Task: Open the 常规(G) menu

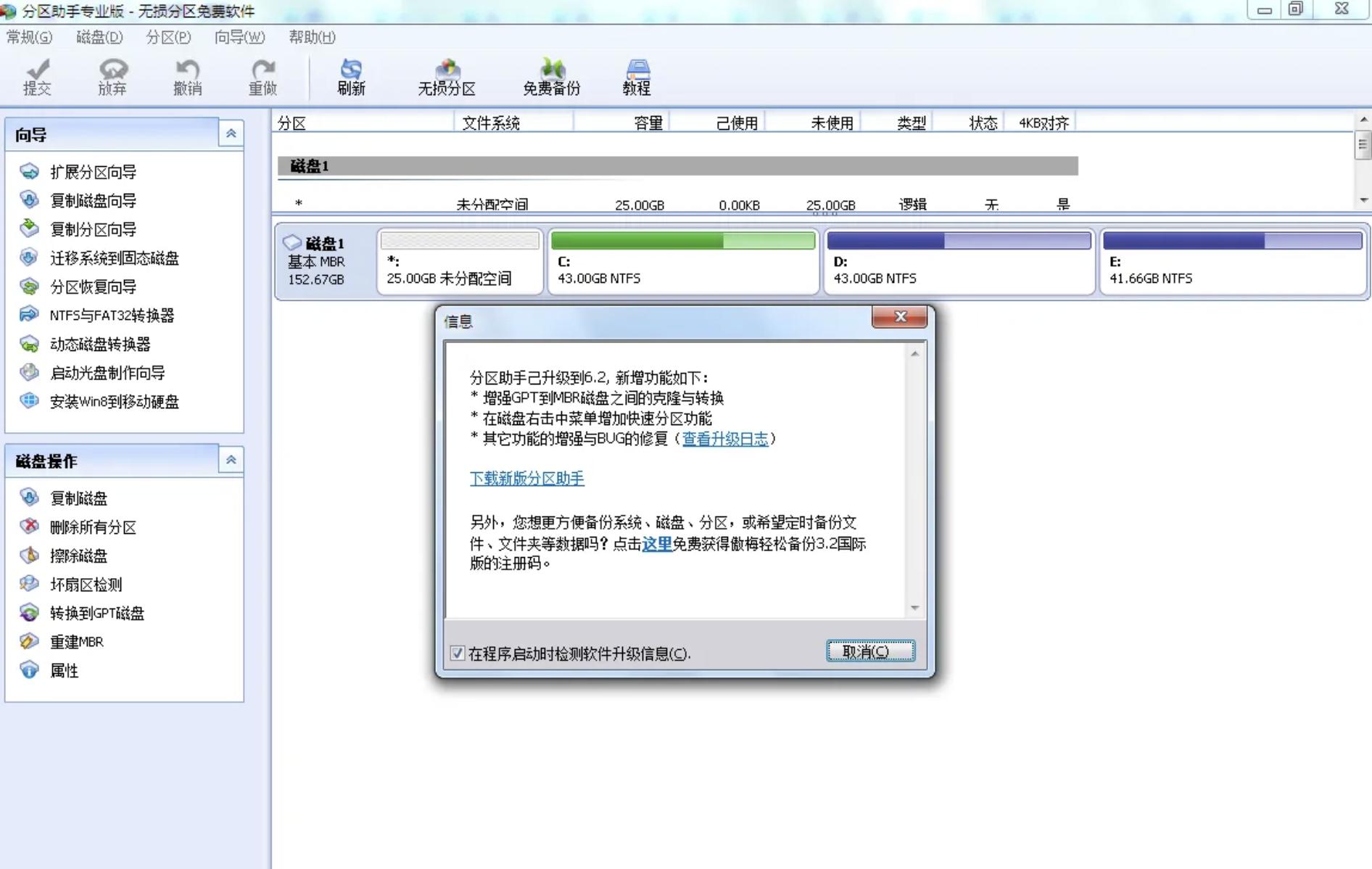Action: (29, 37)
